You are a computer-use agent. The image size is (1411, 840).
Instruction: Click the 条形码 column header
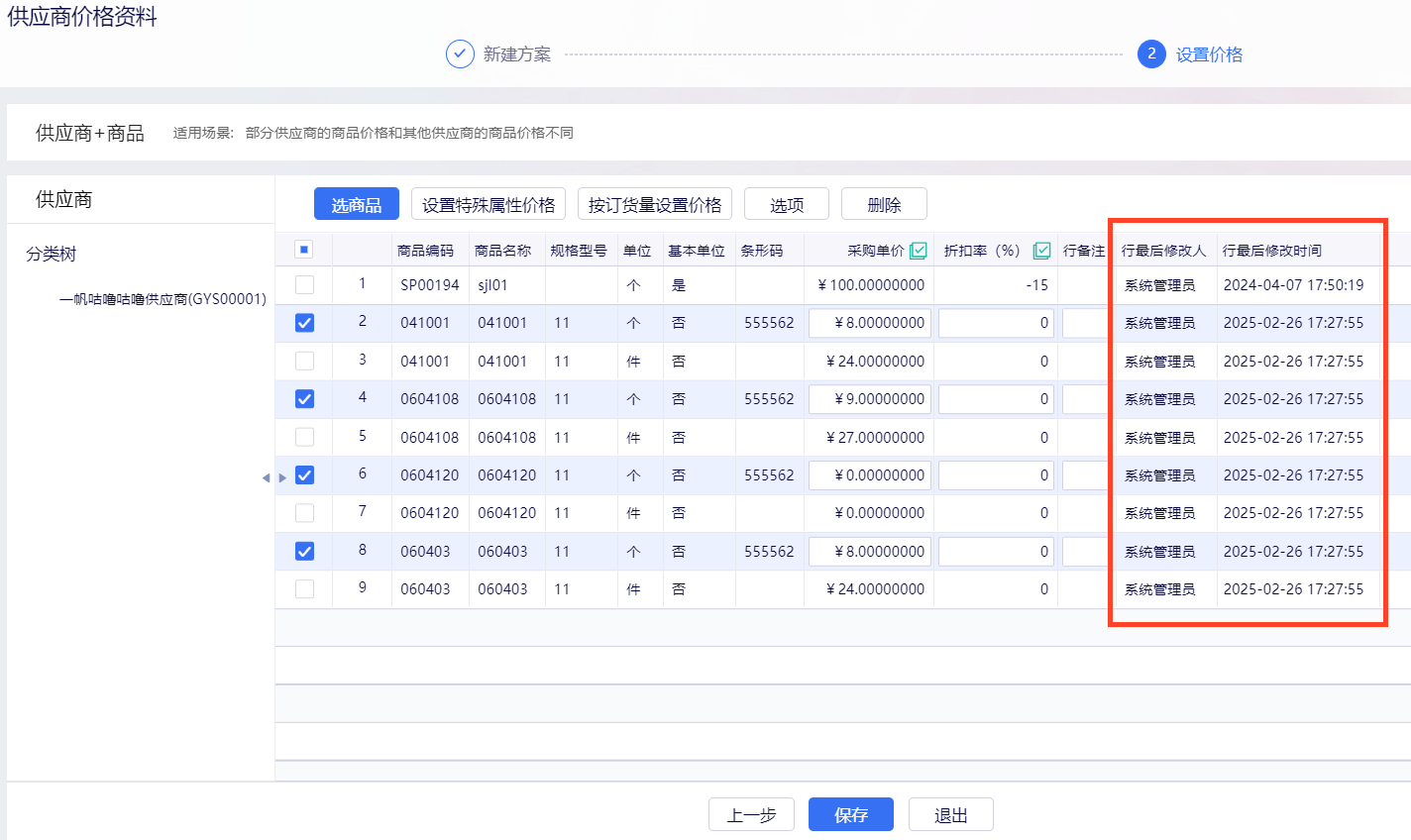(x=762, y=251)
